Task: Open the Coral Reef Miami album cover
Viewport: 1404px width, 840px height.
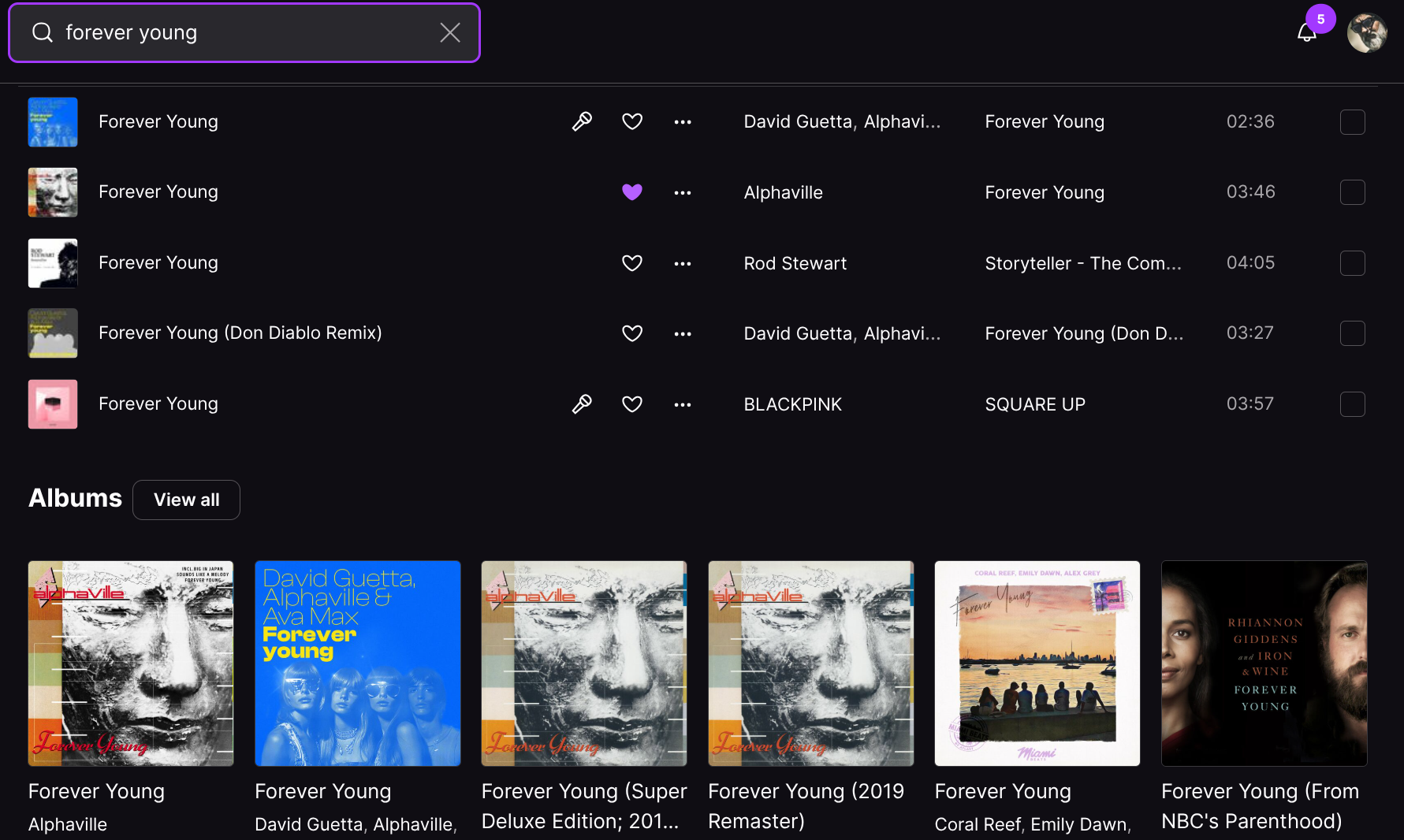Action: (x=1037, y=663)
